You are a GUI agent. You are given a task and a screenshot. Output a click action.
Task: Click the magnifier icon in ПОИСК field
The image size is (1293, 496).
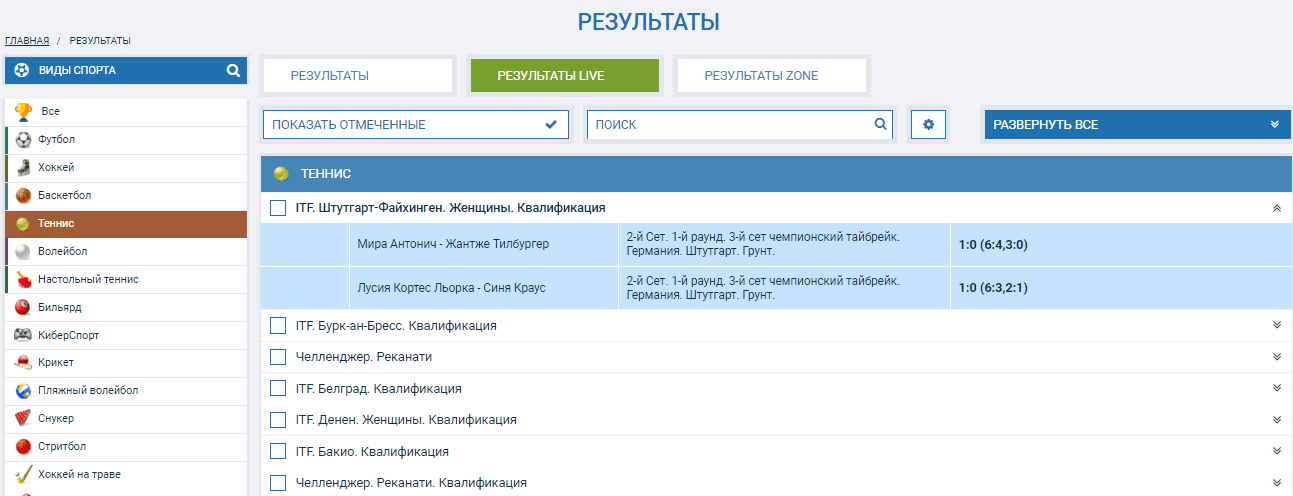click(x=880, y=124)
